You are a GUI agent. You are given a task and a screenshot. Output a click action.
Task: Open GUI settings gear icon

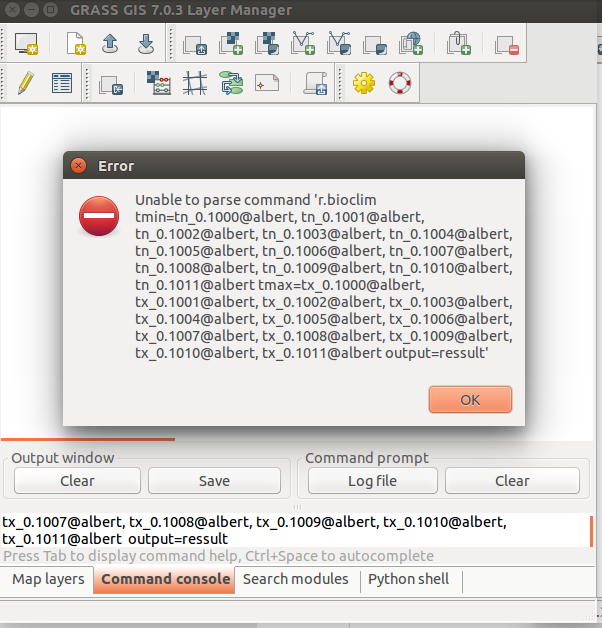point(364,83)
